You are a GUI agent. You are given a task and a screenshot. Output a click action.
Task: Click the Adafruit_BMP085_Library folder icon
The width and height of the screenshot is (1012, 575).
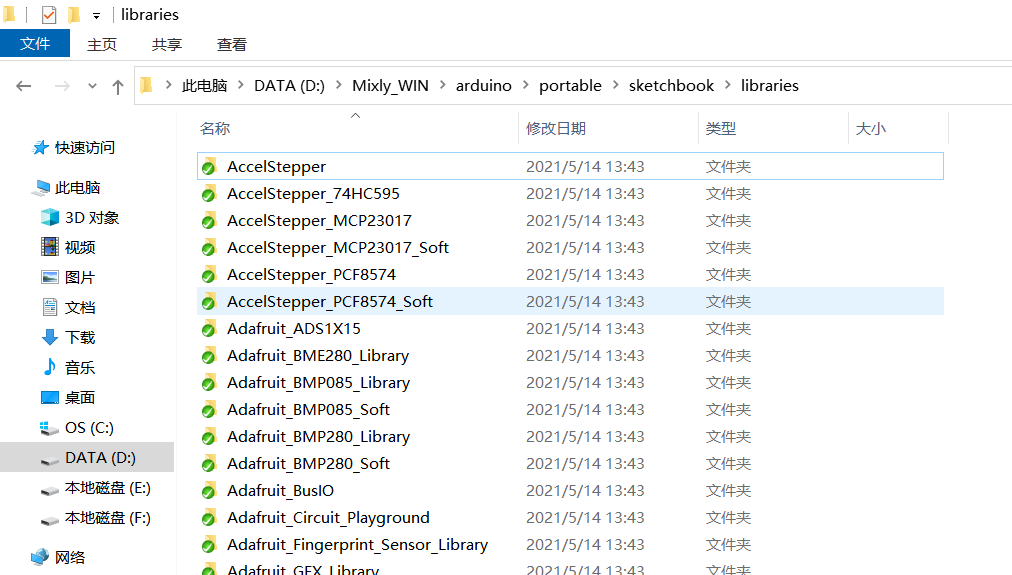click(x=208, y=383)
